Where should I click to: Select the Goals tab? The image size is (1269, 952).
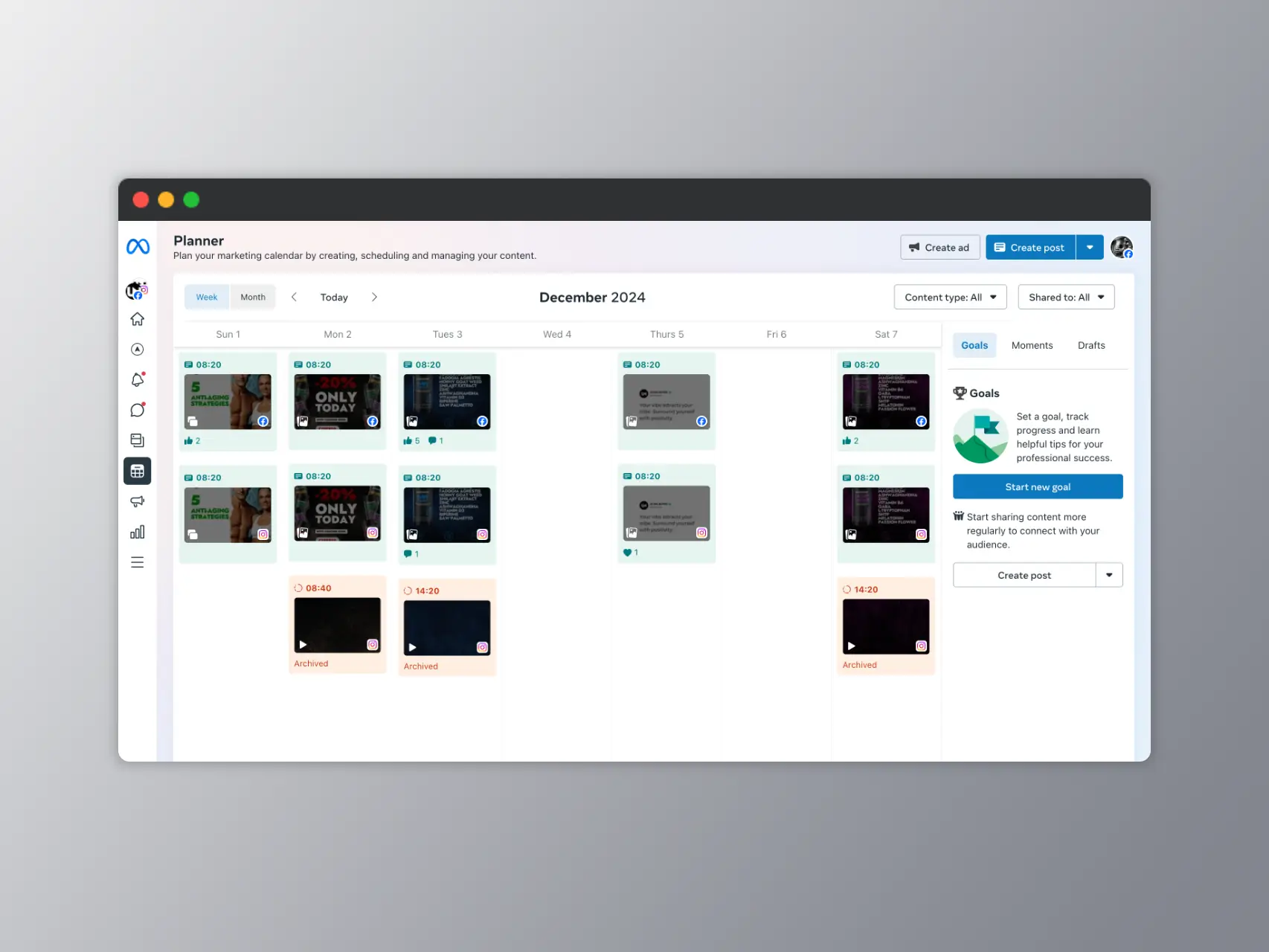[974, 345]
